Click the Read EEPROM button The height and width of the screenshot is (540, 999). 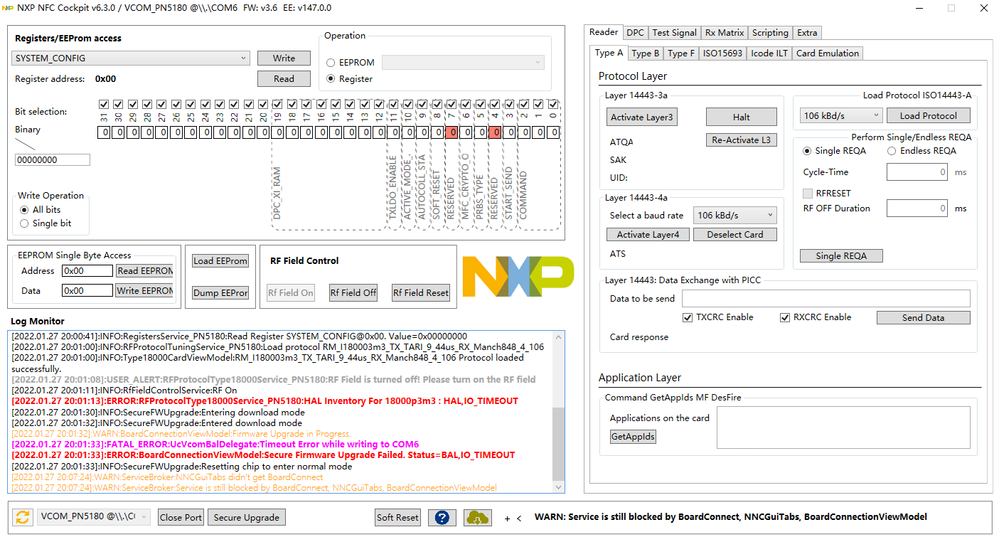pos(145,271)
